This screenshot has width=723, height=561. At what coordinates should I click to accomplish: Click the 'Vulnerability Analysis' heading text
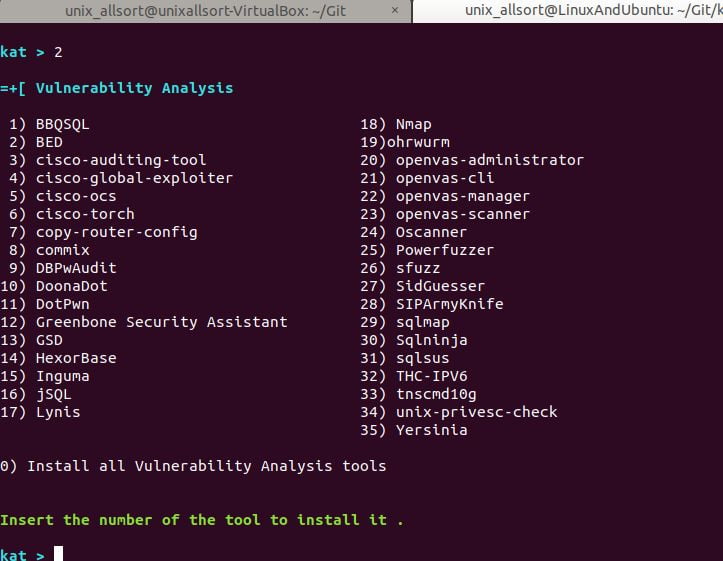[x=134, y=88]
